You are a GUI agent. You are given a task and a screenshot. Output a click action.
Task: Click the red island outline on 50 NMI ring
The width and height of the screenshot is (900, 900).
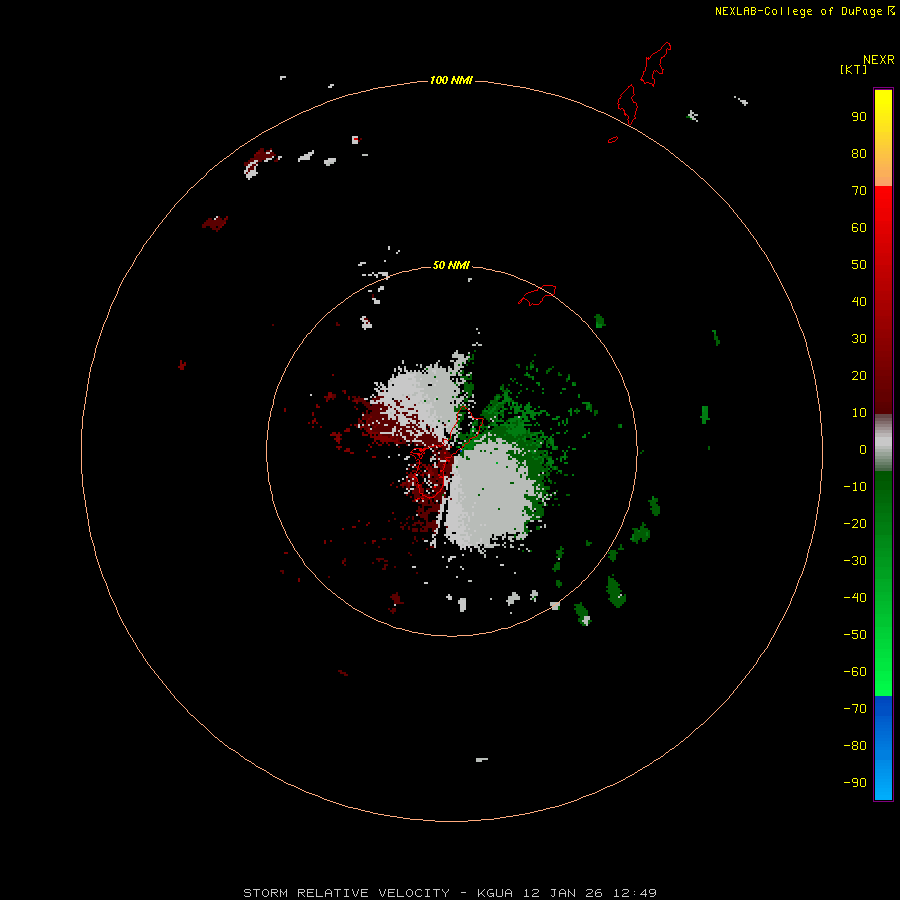[537, 295]
